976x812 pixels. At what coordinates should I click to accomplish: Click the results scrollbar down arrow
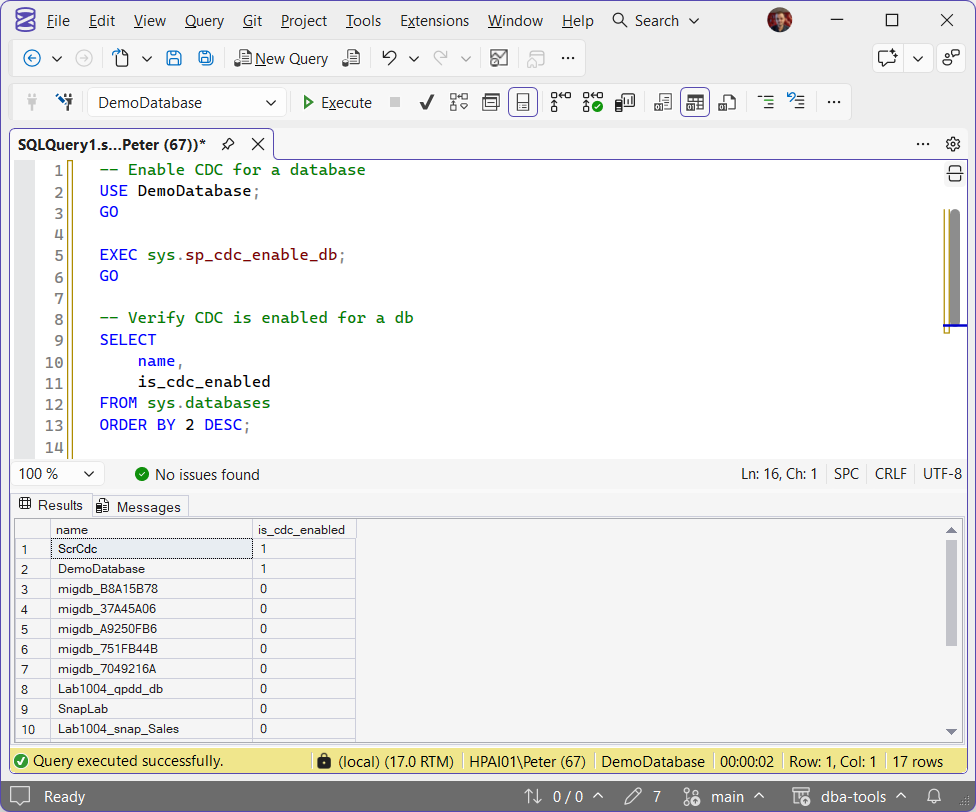click(951, 732)
